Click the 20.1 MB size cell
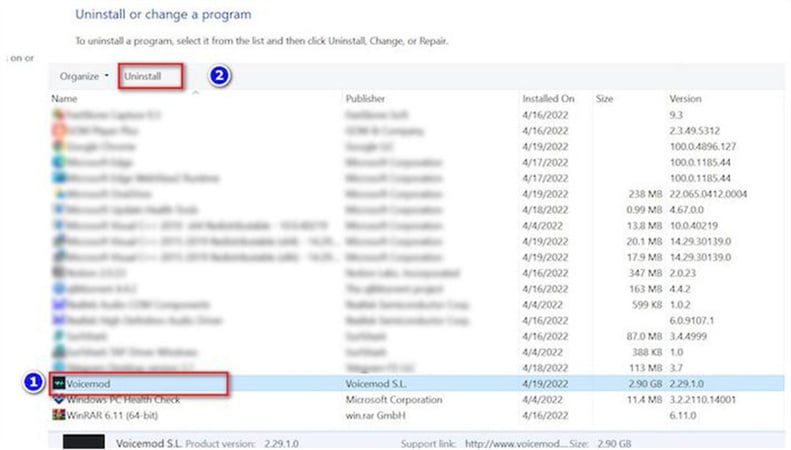The height and width of the screenshot is (450, 791). point(644,241)
